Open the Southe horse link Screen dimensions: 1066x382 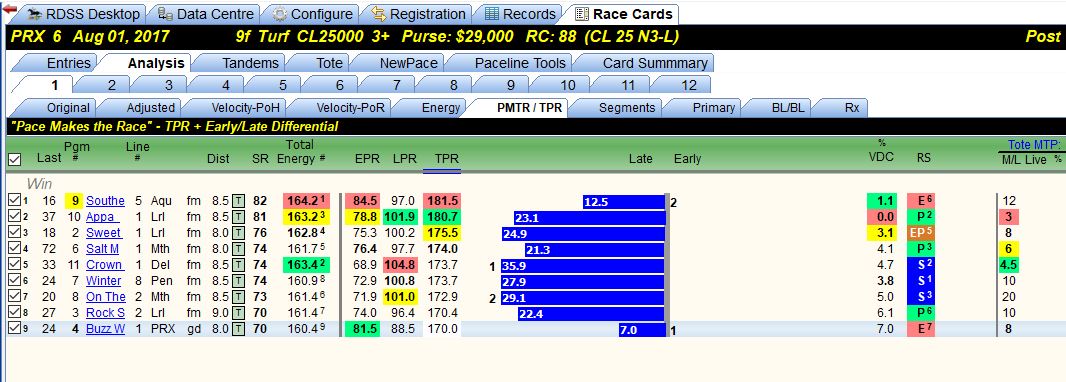[x=105, y=201]
